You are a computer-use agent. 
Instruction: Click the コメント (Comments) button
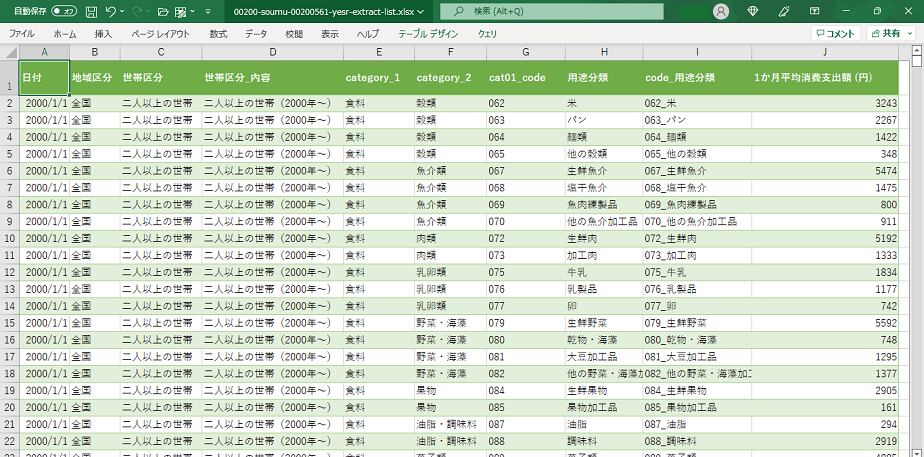[x=834, y=33]
